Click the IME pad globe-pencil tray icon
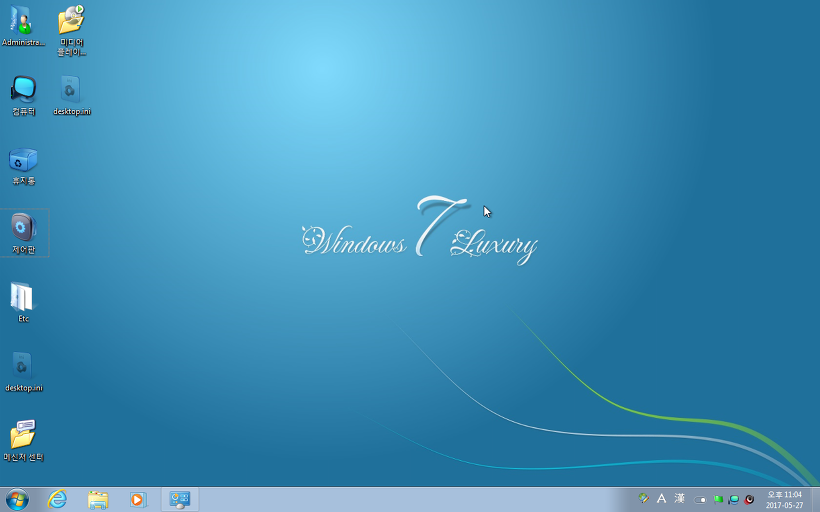The width and height of the screenshot is (820, 512). point(644,498)
